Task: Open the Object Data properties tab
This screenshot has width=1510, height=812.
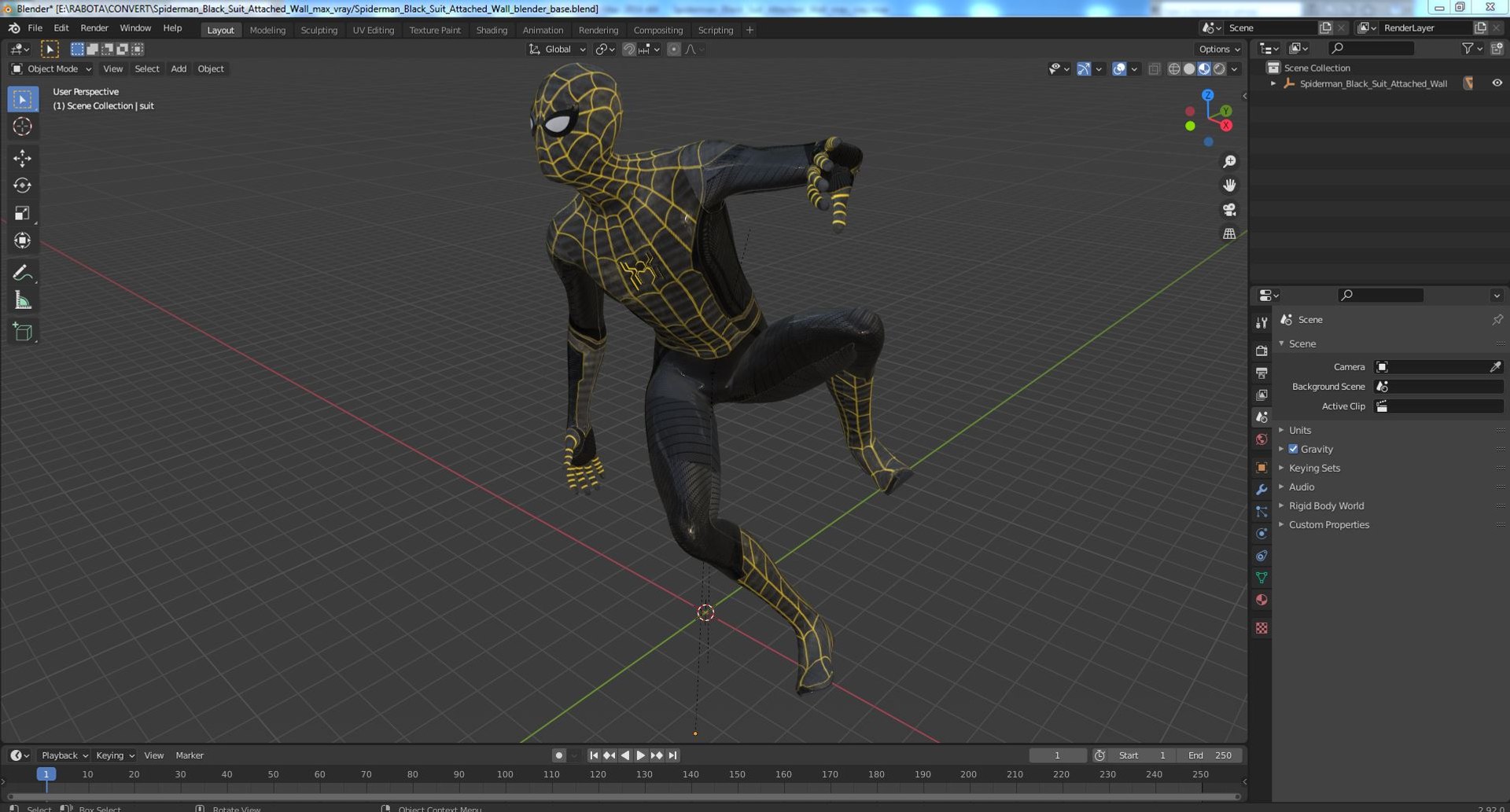Action: point(1261,578)
